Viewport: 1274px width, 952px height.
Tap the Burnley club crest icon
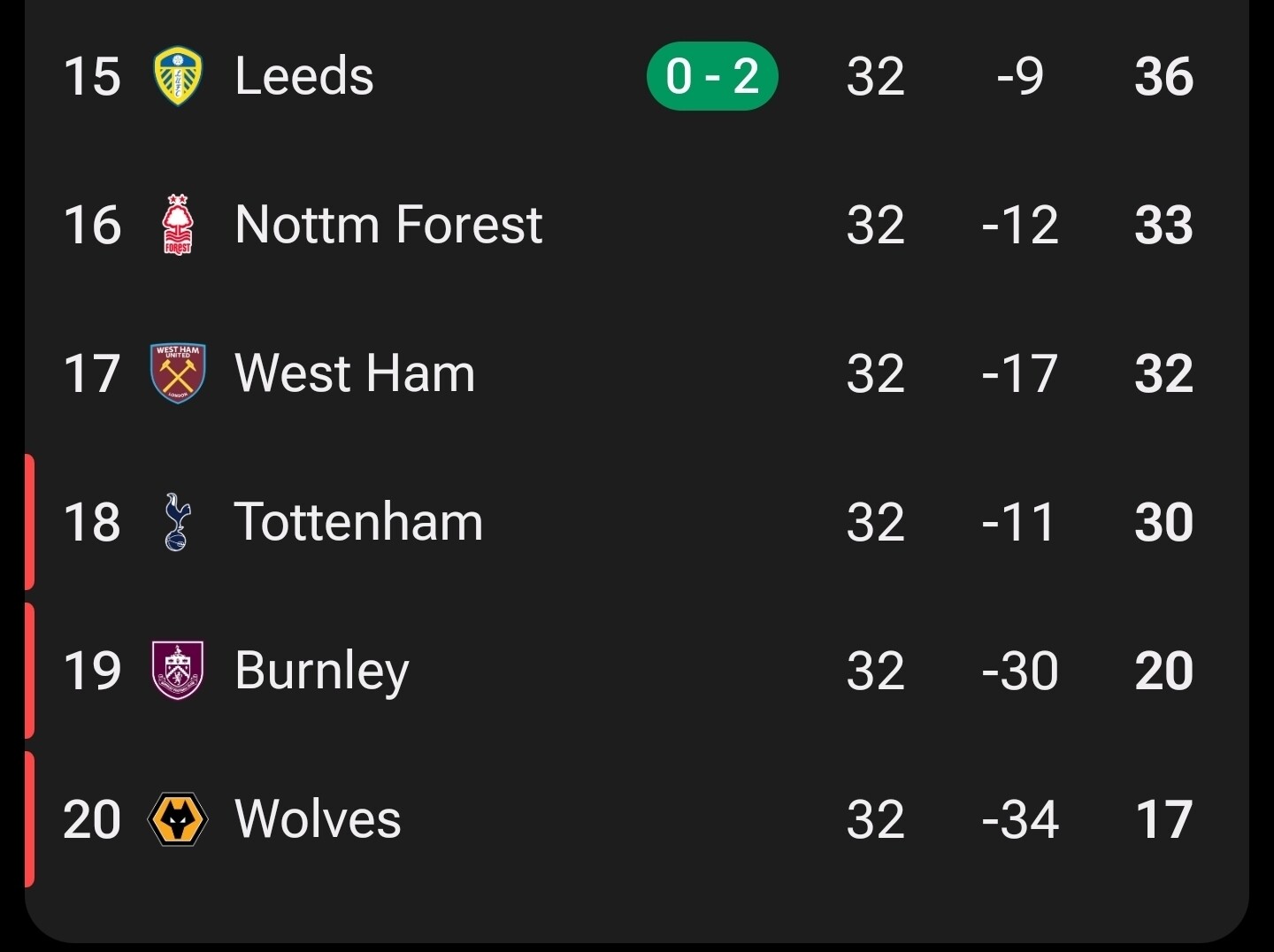click(x=178, y=671)
